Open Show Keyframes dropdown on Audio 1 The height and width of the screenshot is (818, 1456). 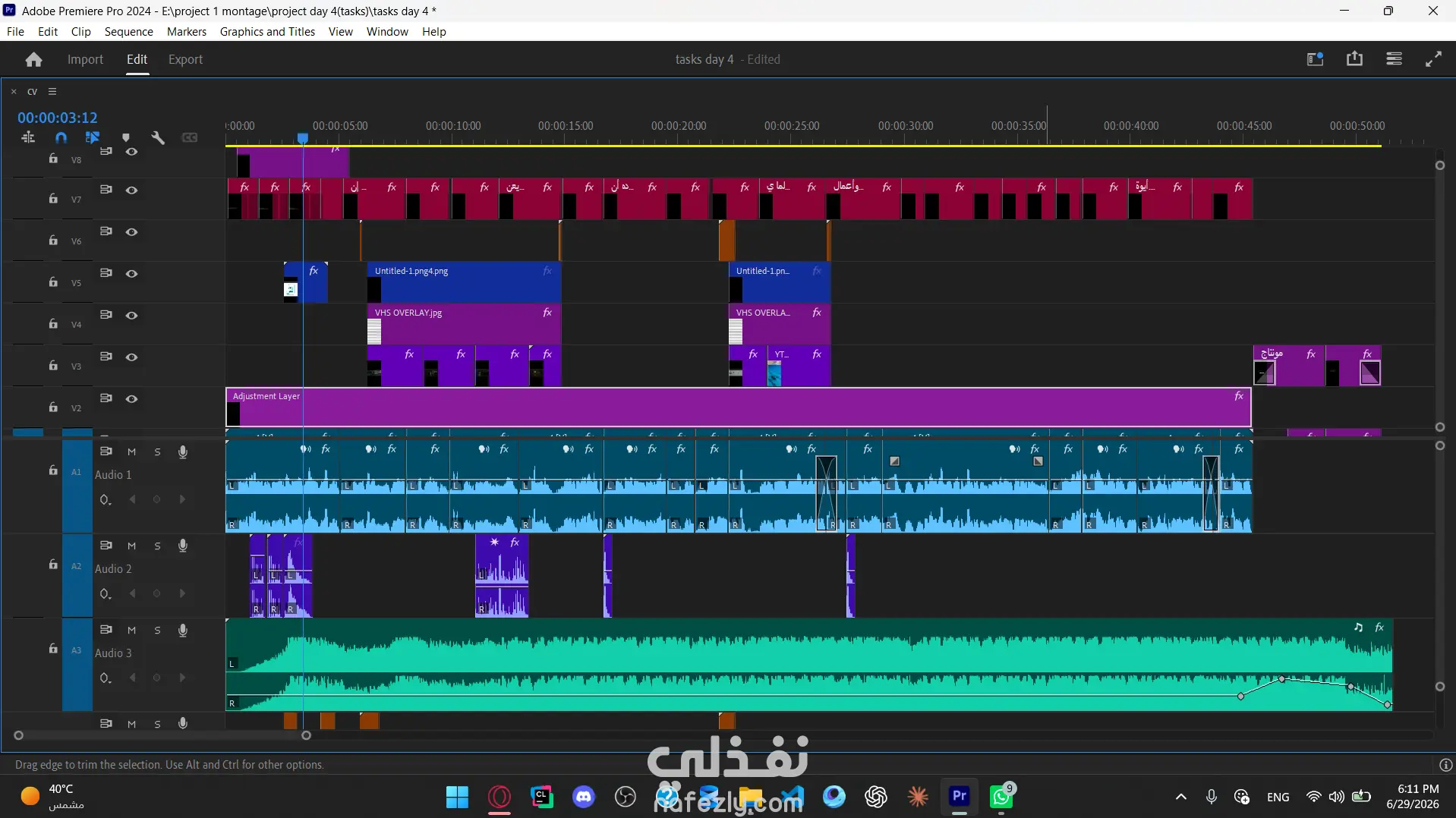pyautogui.click(x=106, y=499)
